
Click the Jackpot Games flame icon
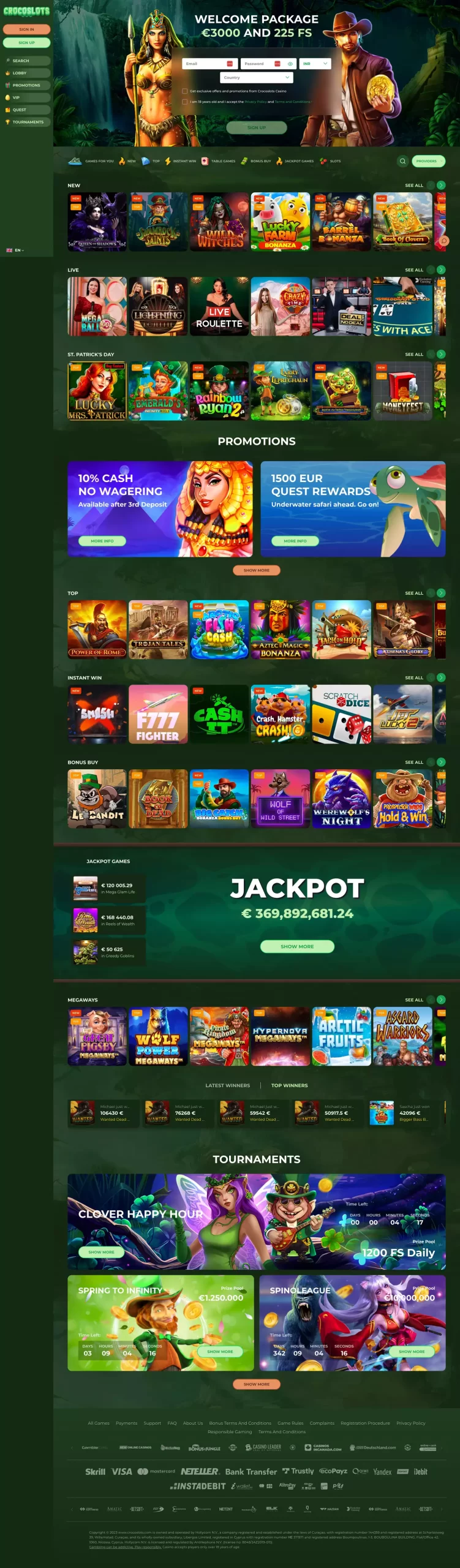pyautogui.click(x=279, y=161)
